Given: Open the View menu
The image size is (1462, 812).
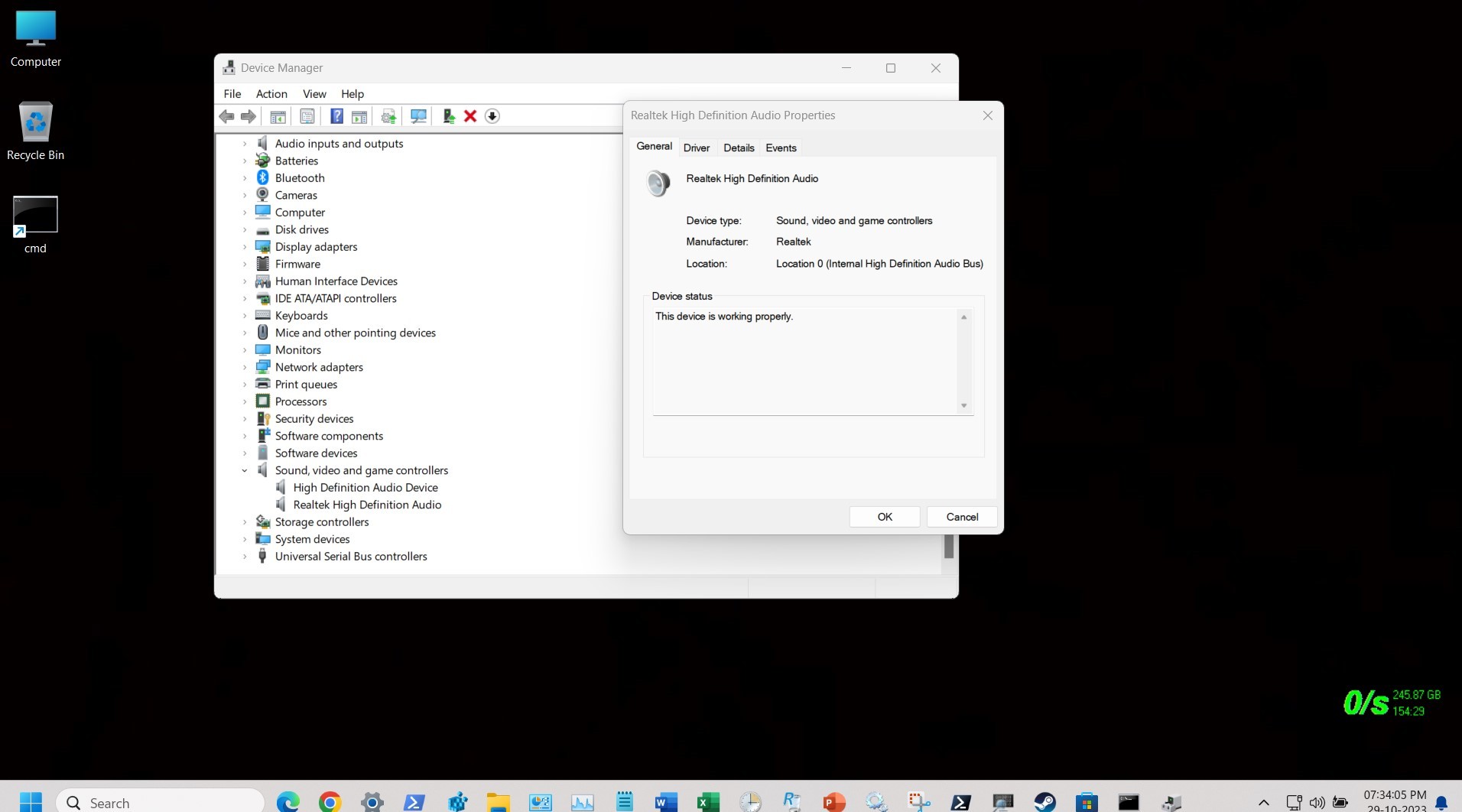Looking at the screenshot, I should pos(314,94).
